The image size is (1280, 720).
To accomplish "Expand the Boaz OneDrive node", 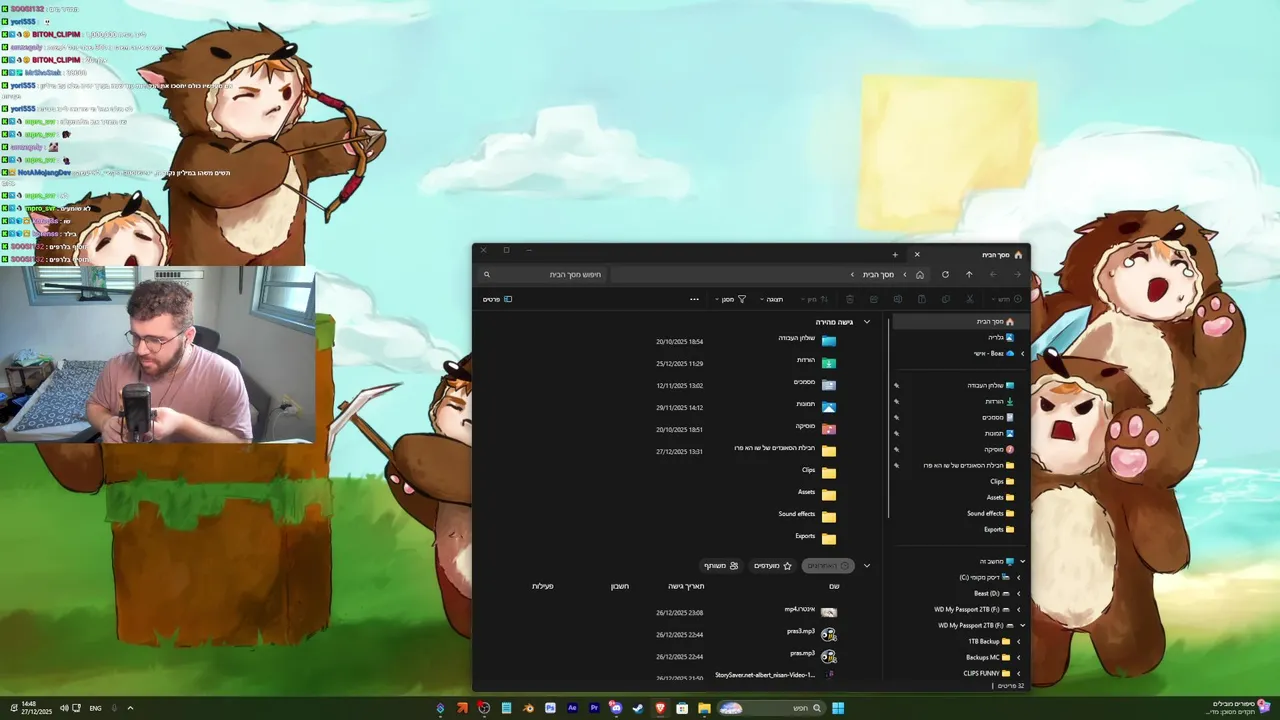I will point(1022,353).
